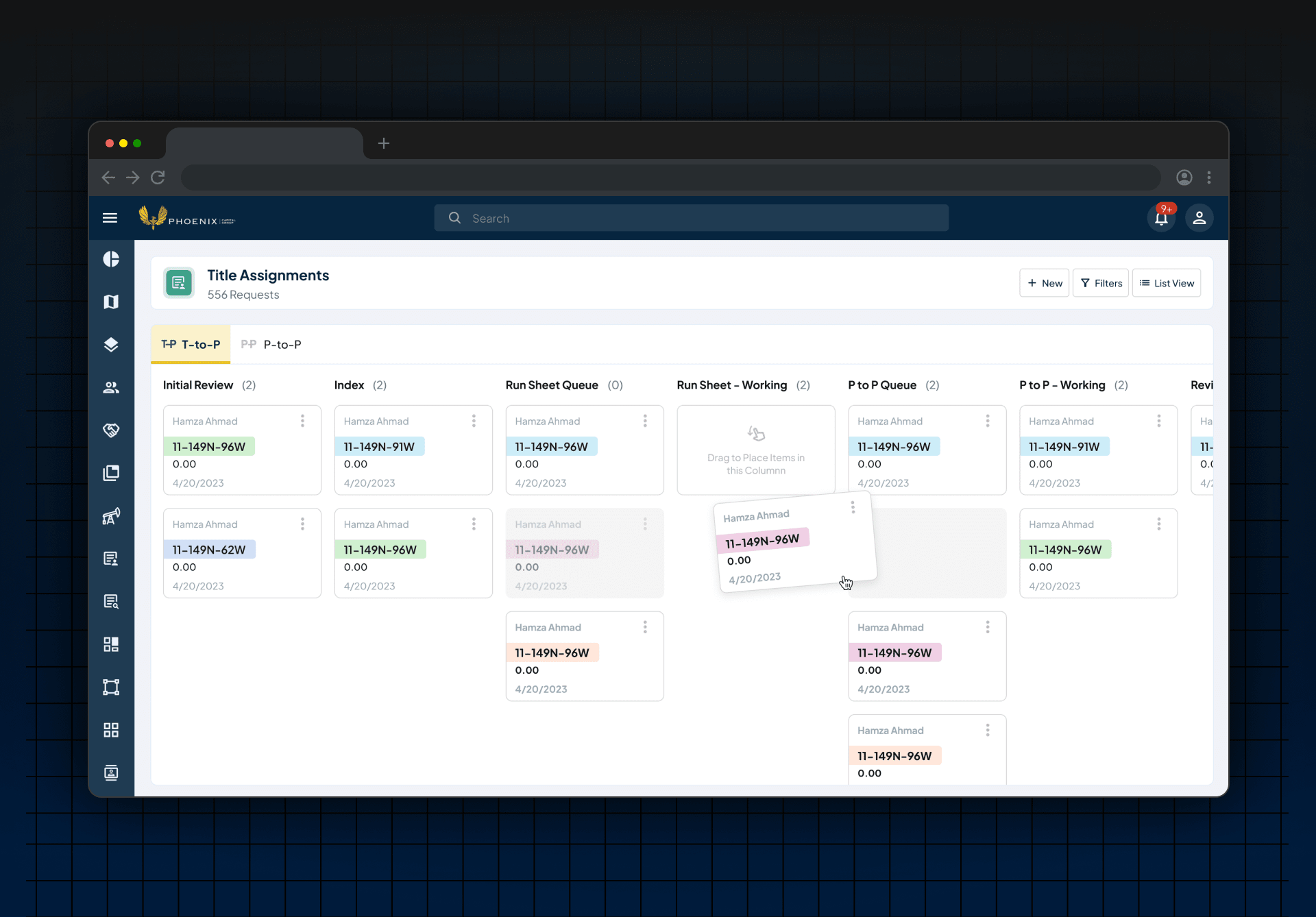Click the 11-149N-91W tag in Index column
Image resolution: width=1316 pixels, height=917 pixels.
click(x=379, y=447)
